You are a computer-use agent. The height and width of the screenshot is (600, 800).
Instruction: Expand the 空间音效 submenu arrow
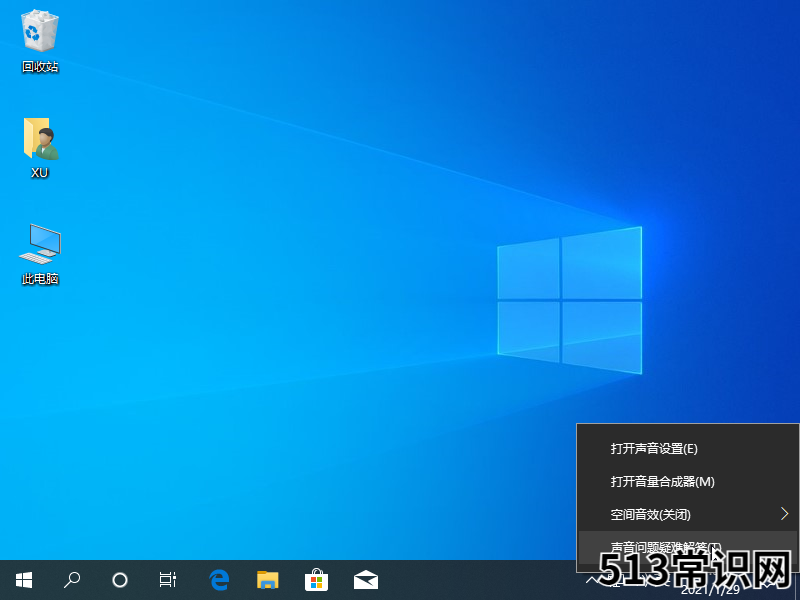click(x=784, y=514)
